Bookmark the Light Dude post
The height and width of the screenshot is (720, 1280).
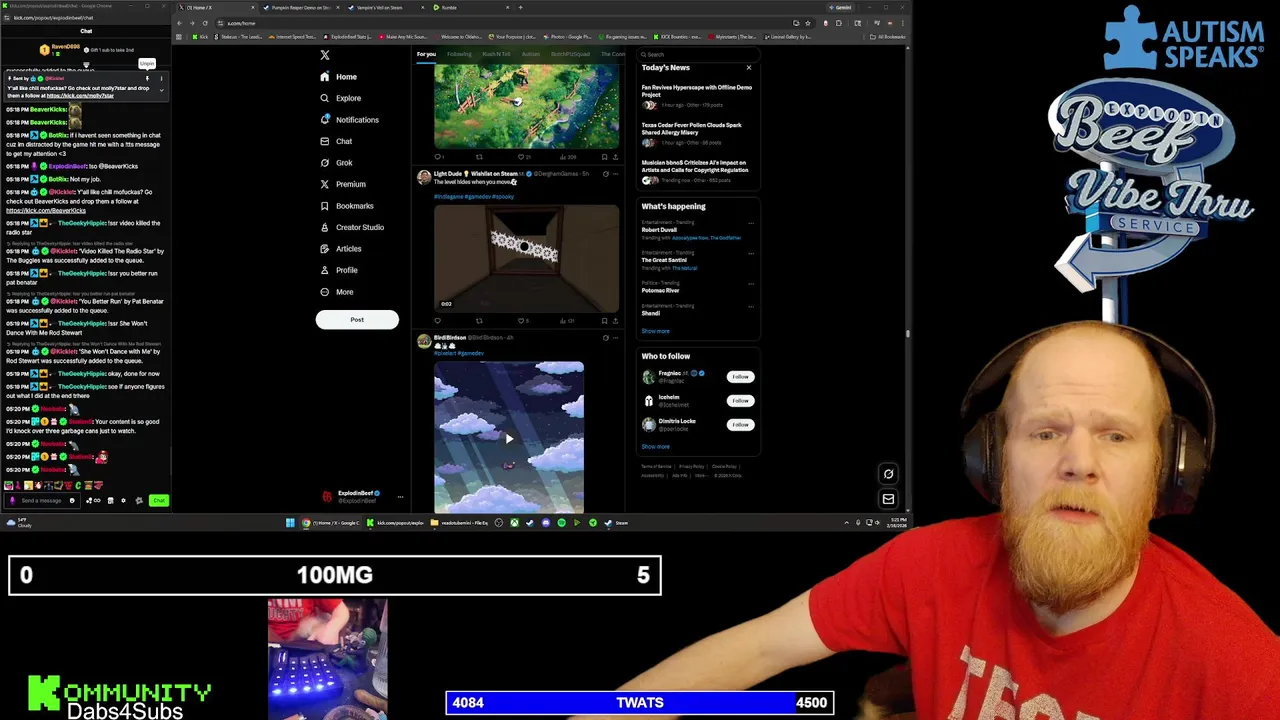coord(604,321)
